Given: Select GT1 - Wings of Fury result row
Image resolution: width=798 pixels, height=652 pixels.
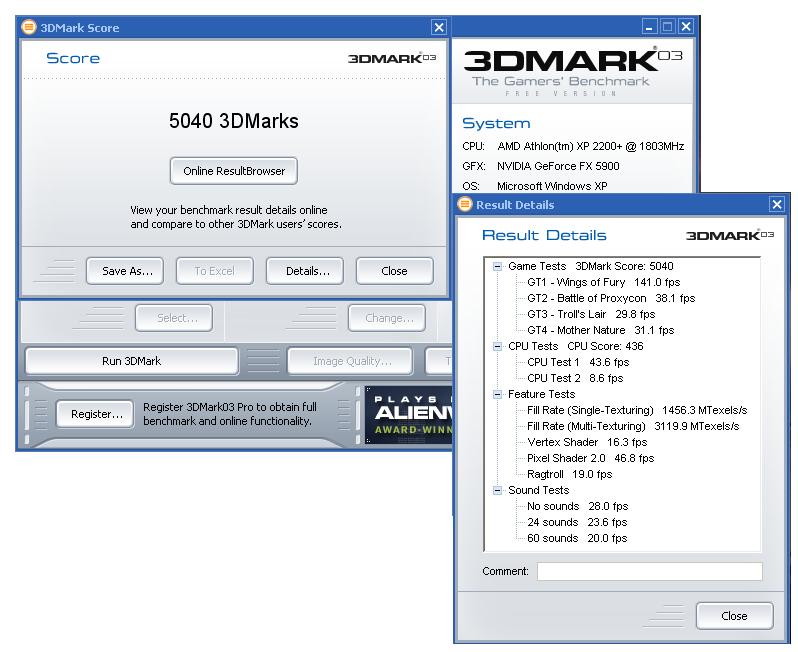Looking at the screenshot, I should click(604, 282).
